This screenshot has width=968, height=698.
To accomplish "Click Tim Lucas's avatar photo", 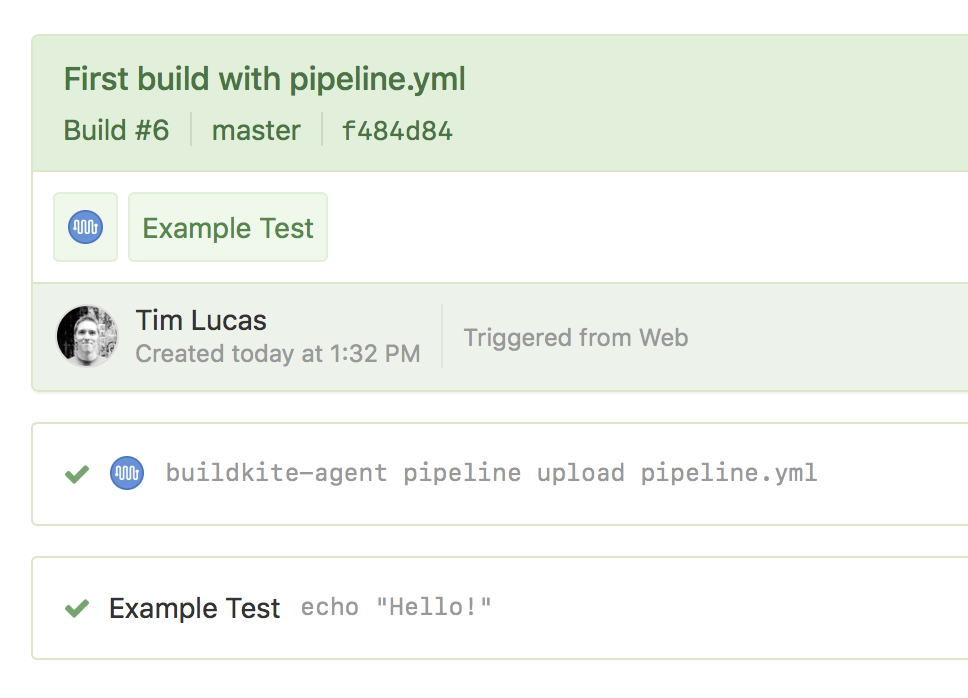I will pos(87,336).
